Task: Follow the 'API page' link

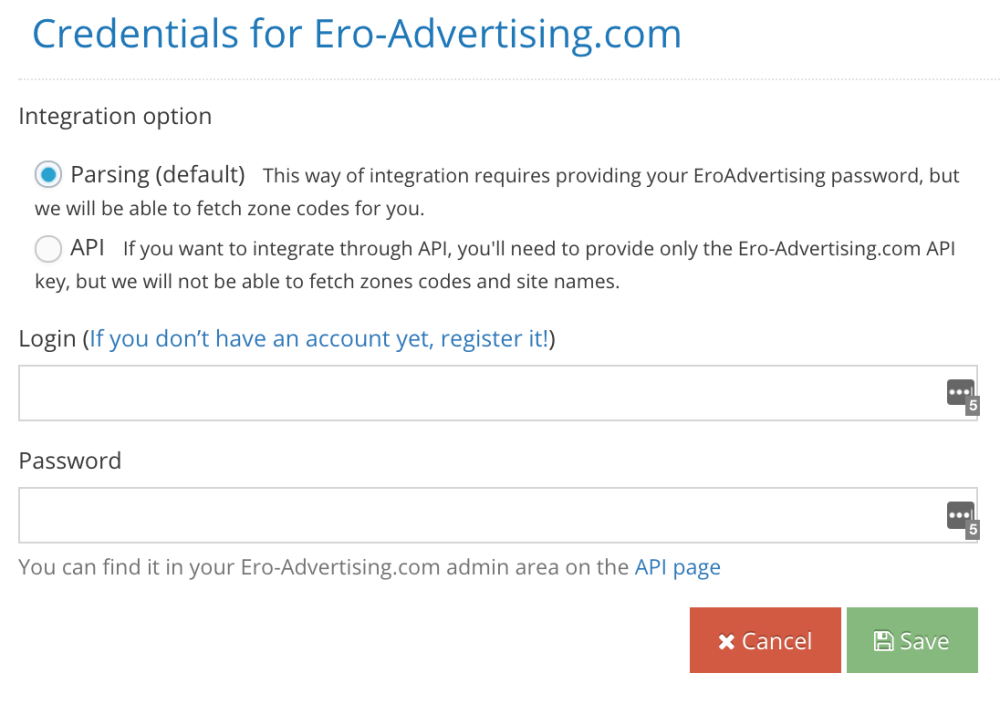Action: click(677, 567)
